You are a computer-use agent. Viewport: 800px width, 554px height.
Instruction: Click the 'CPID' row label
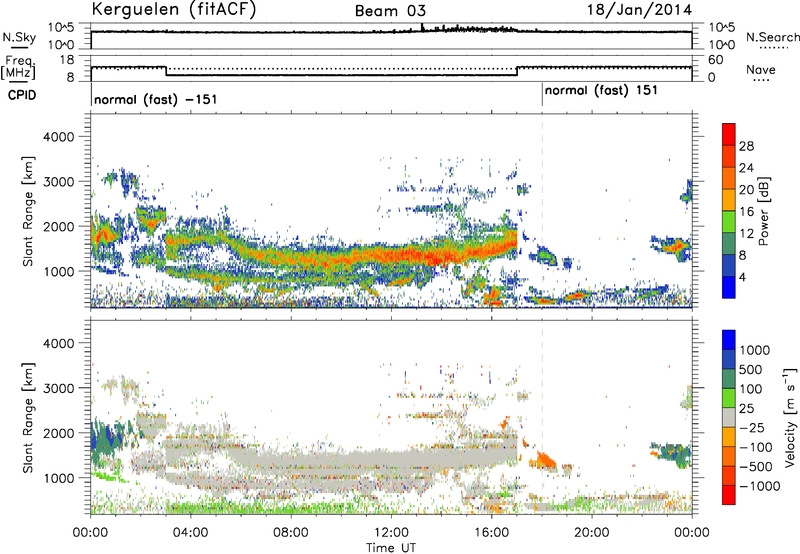22,95
